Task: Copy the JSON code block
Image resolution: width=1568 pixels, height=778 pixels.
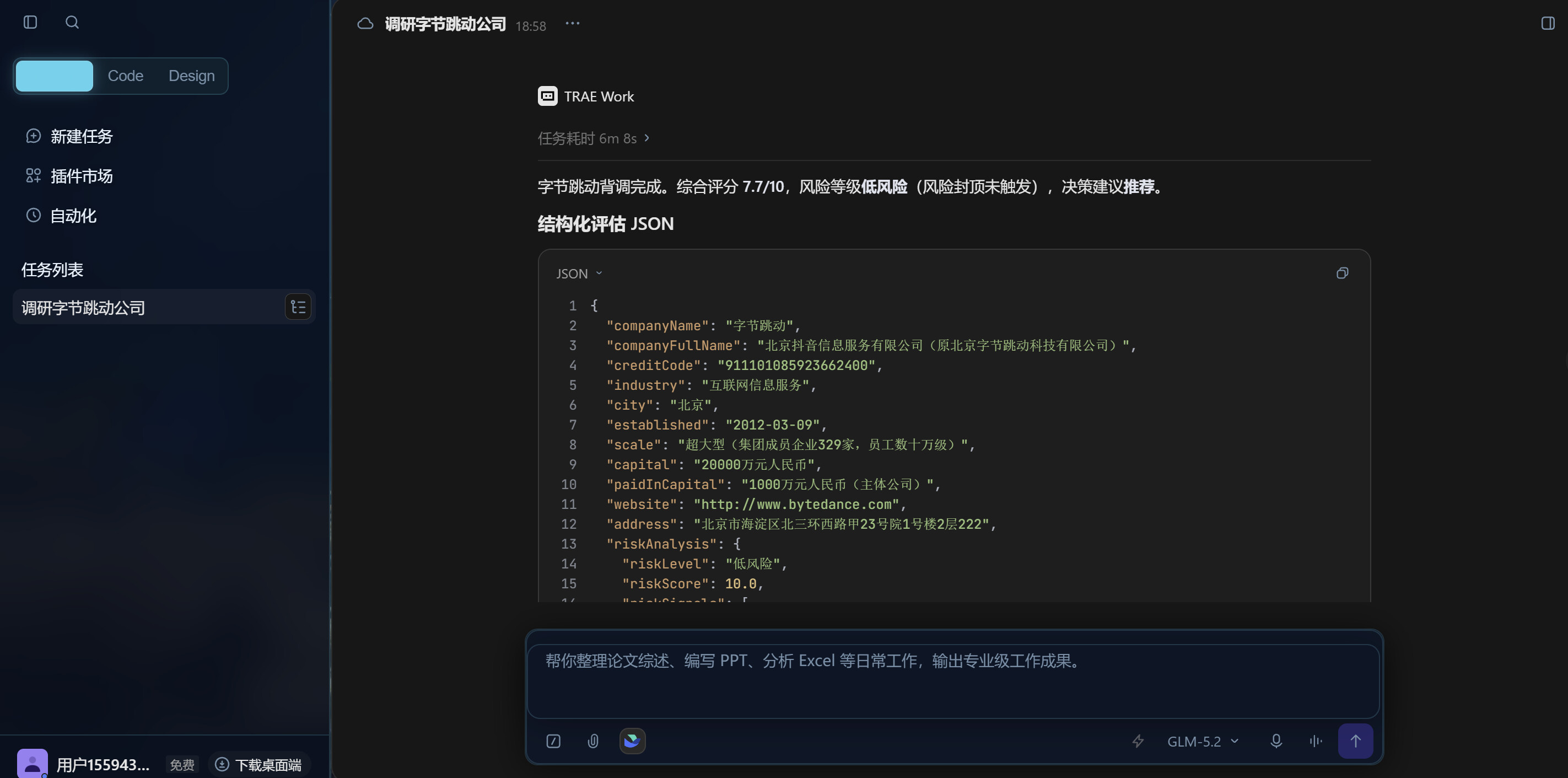Action: (1342, 273)
